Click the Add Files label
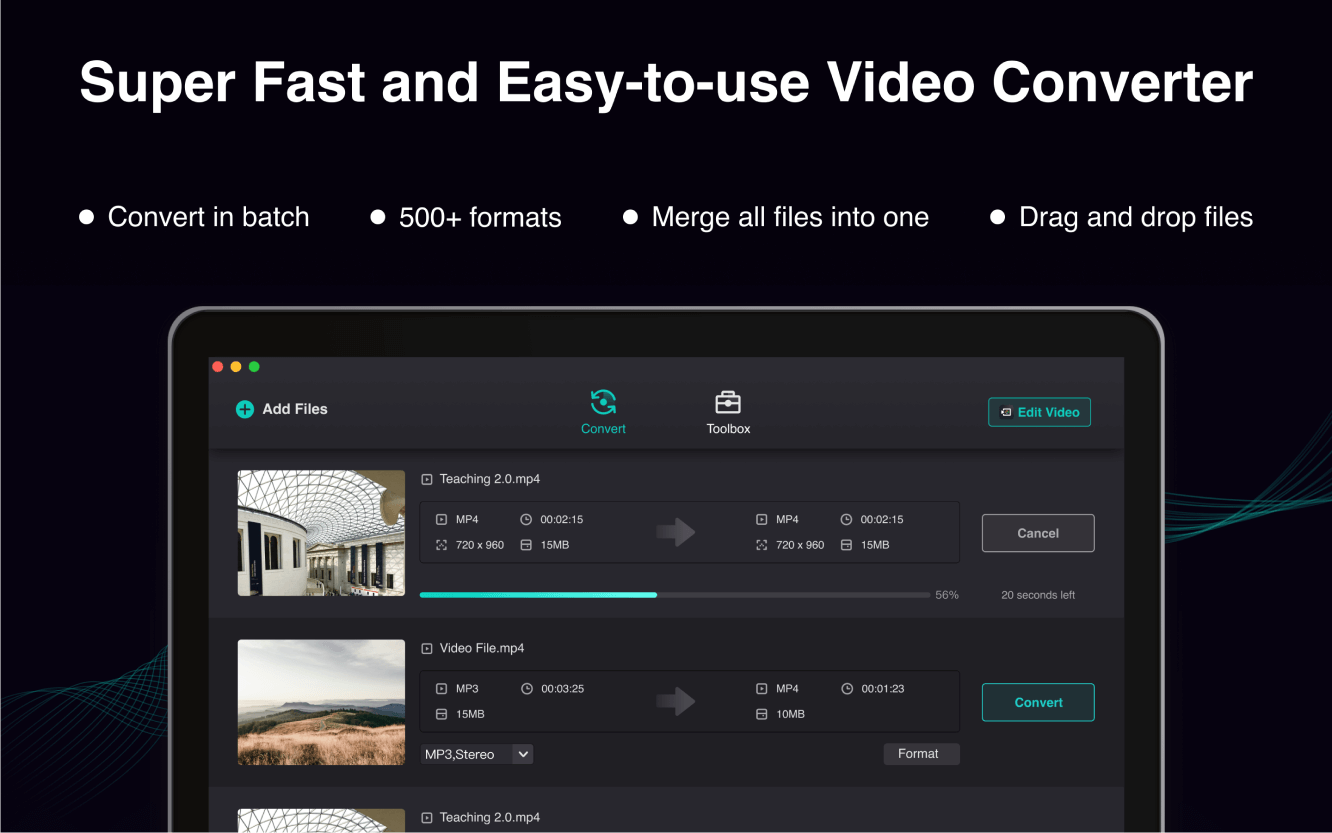This screenshot has height=833, width=1332. point(295,409)
